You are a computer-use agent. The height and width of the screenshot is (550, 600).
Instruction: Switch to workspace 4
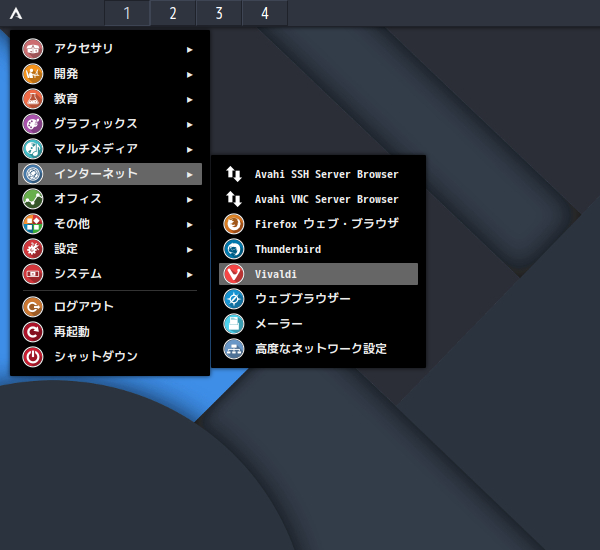click(x=265, y=13)
